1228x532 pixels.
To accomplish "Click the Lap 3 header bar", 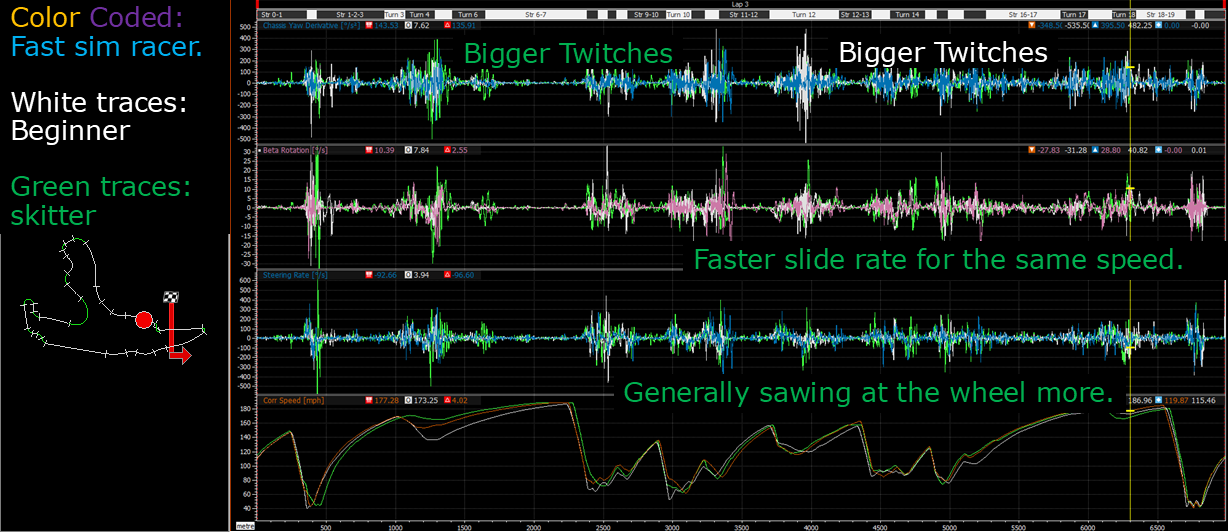I will [x=742, y=4].
